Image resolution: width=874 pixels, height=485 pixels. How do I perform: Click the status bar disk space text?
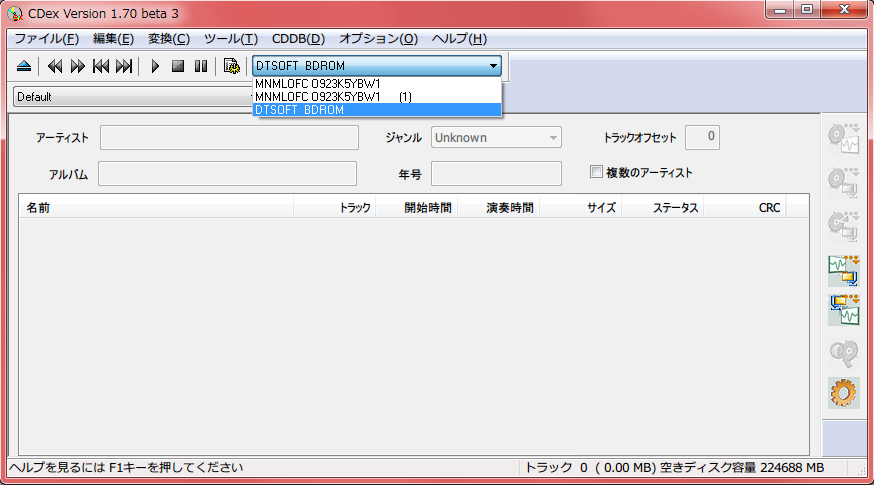tap(741, 468)
